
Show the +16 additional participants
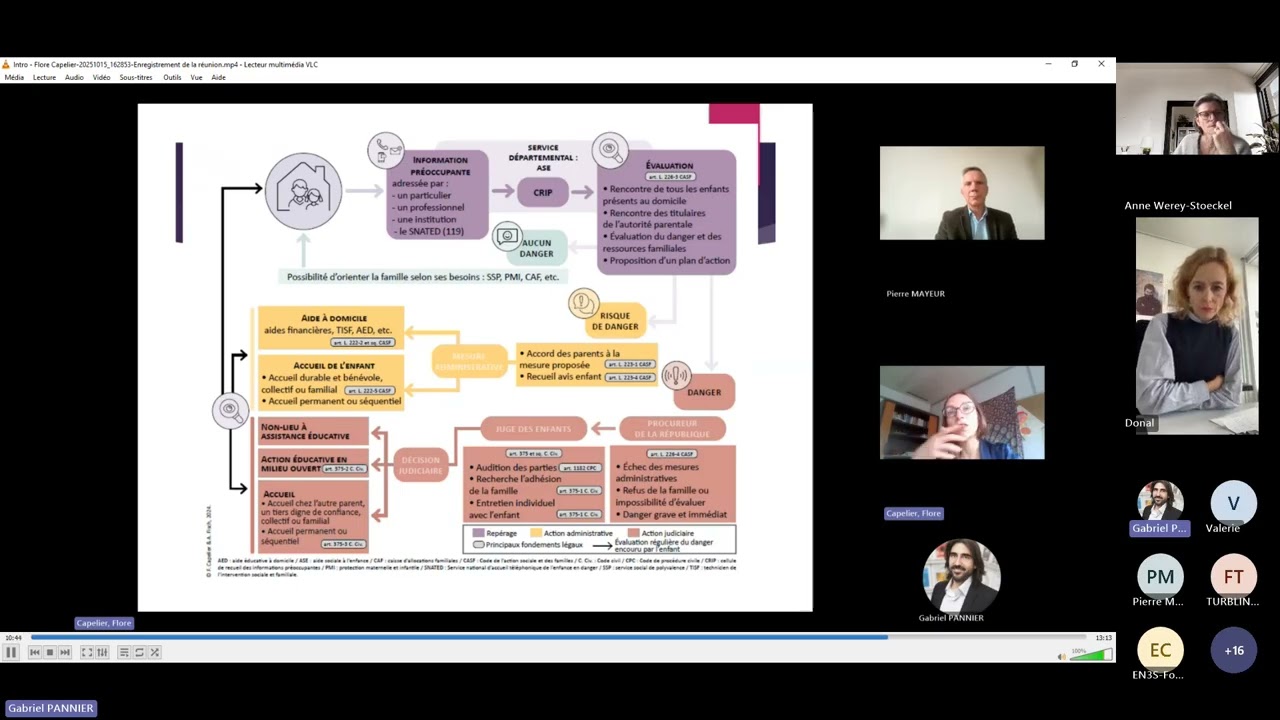pos(1234,650)
